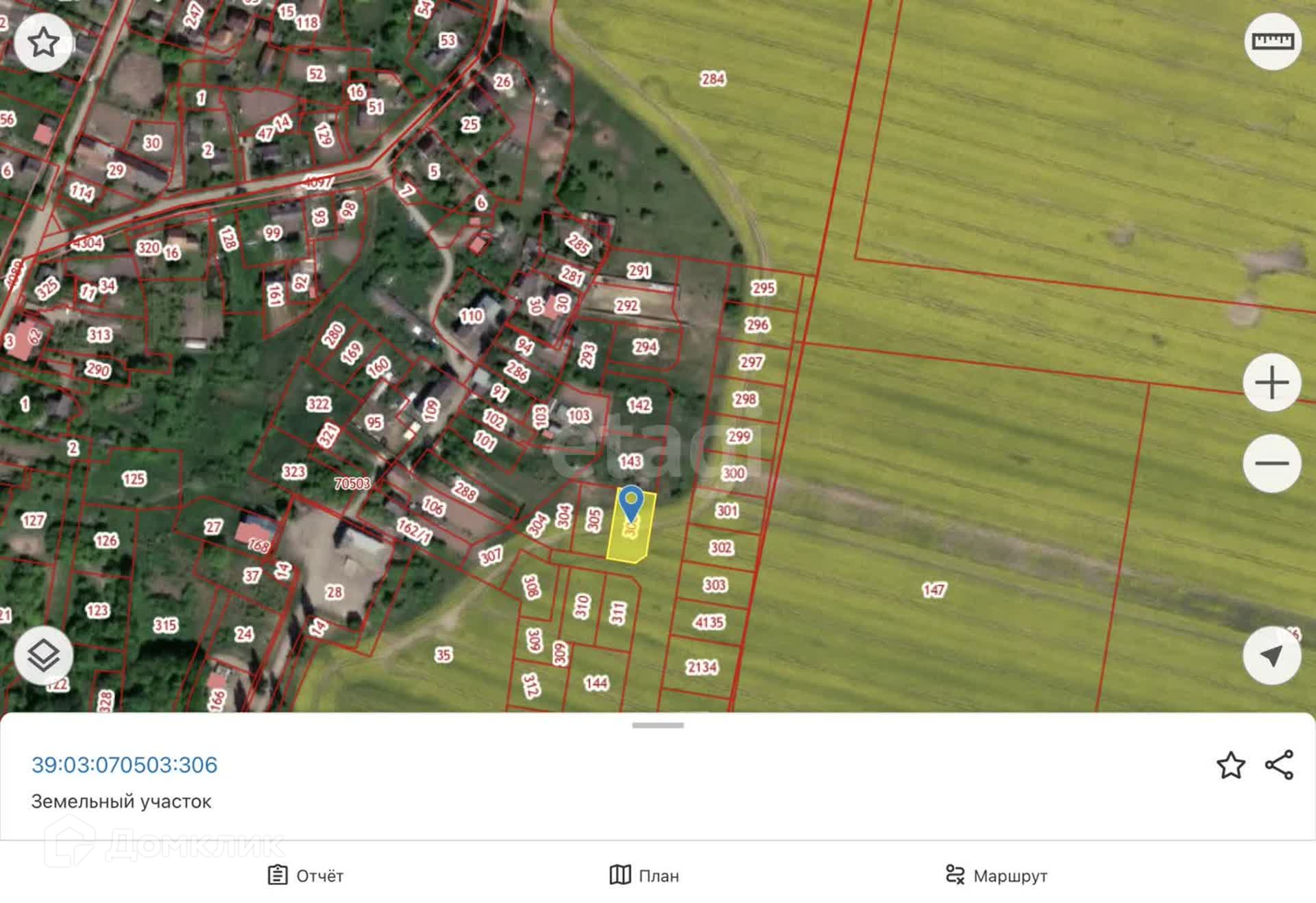Screen dimensions: 1316x903
Task: Click the blue location pin marker
Action: 631,502
